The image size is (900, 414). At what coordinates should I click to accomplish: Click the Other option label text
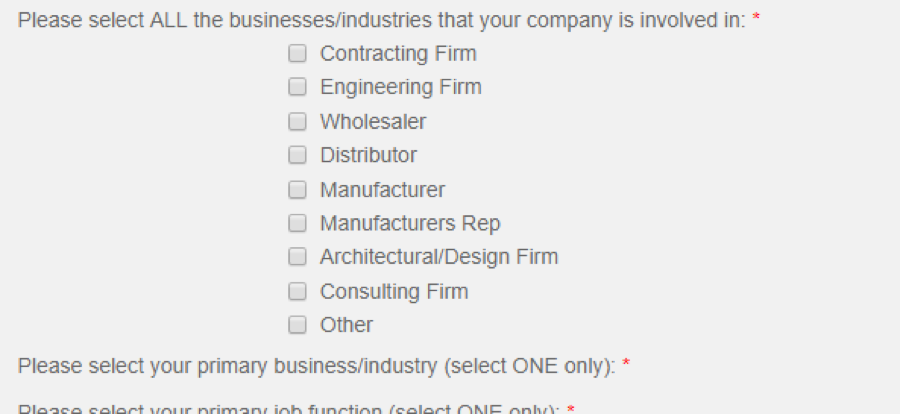click(x=347, y=325)
